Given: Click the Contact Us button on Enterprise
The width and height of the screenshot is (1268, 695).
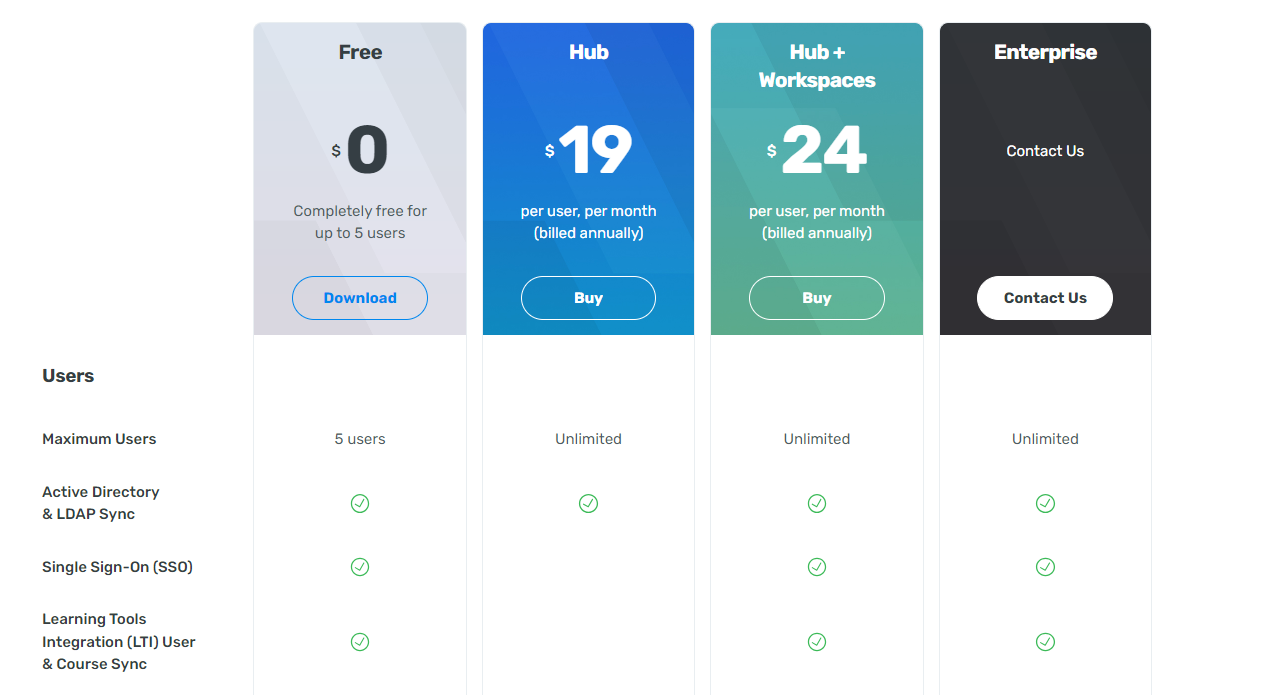Looking at the screenshot, I should [x=1045, y=297].
